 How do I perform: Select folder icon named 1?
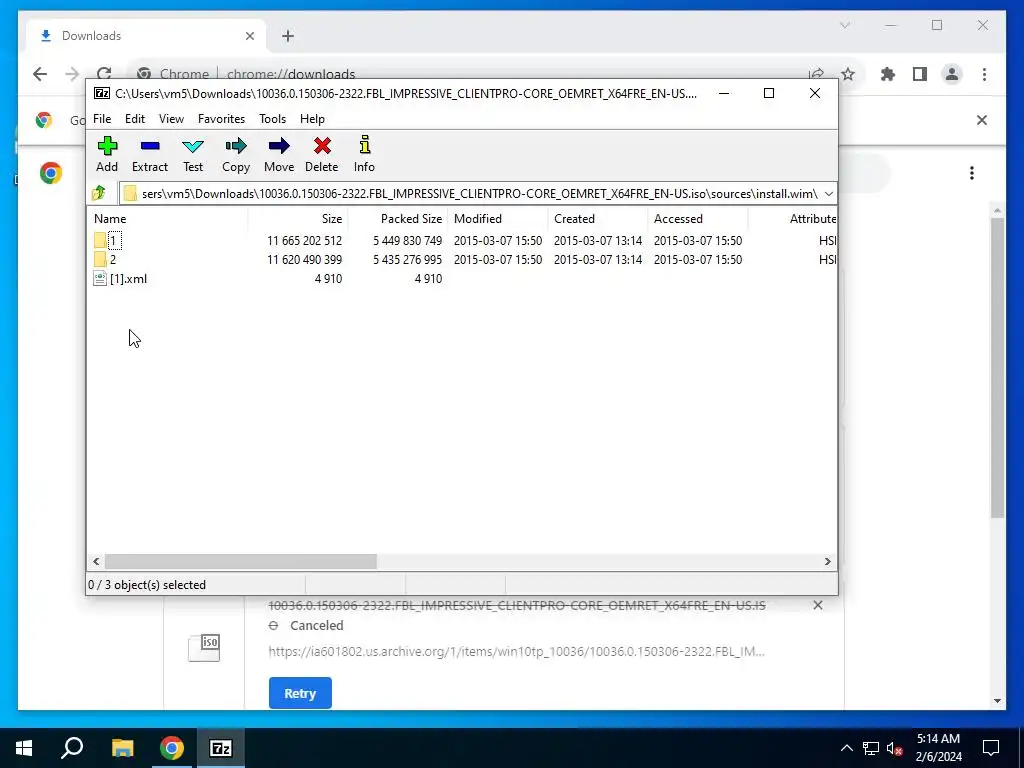coord(100,240)
